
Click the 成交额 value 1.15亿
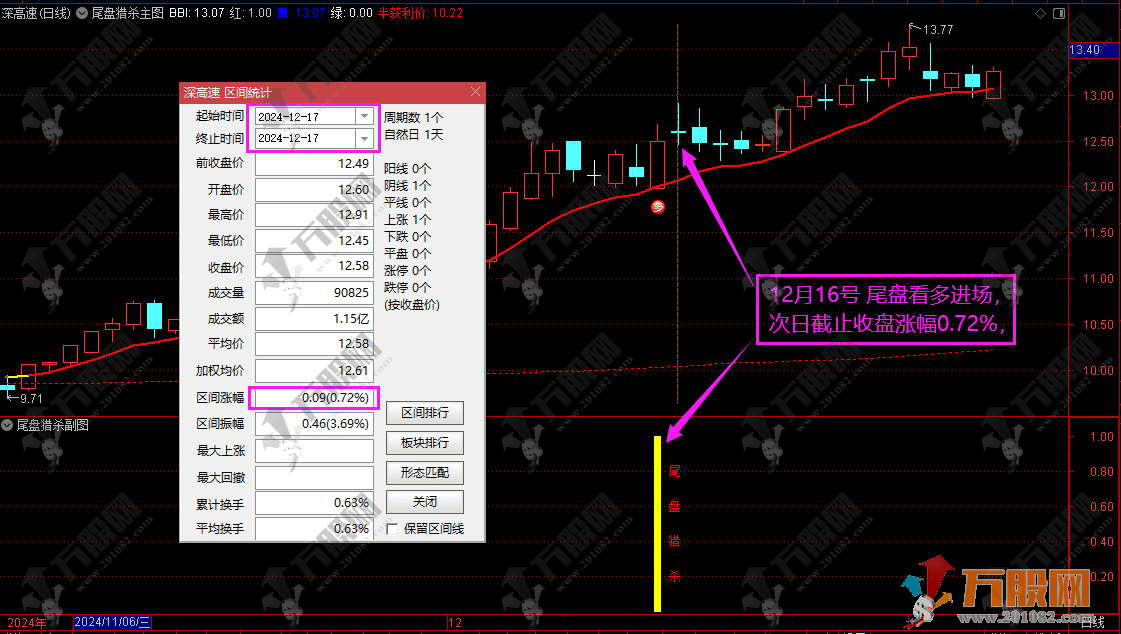[x=315, y=319]
